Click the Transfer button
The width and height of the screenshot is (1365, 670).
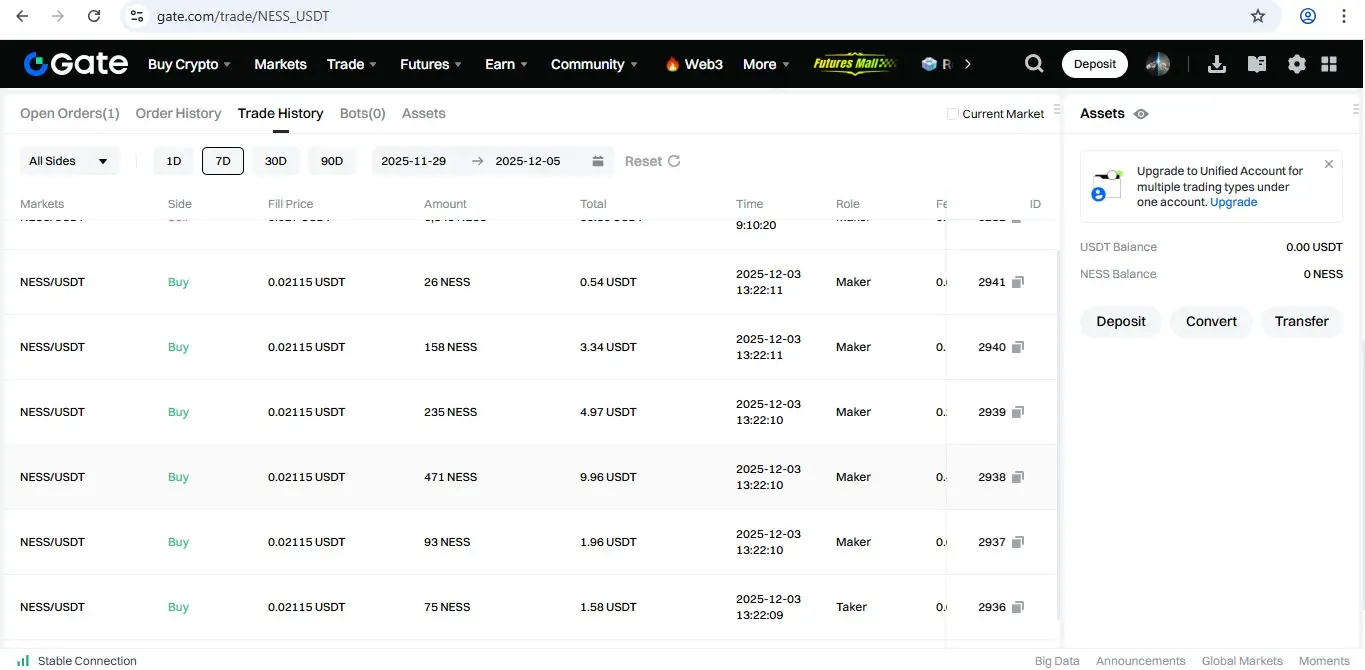(x=1302, y=321)
